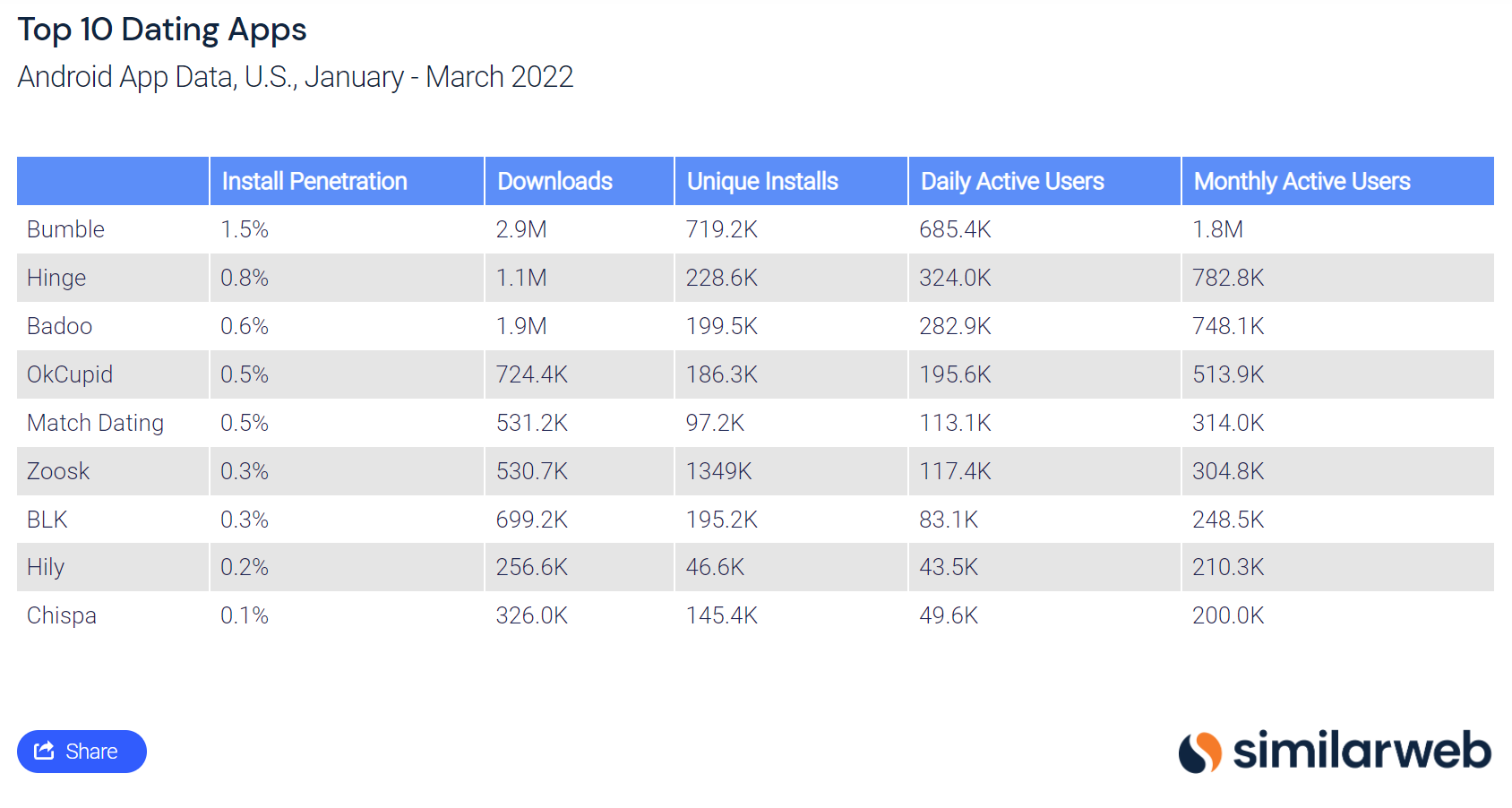This screenshot has width=1512, height=808.
Task: Click Badoo's 1.9M downloads value
Action: [521, 326]
